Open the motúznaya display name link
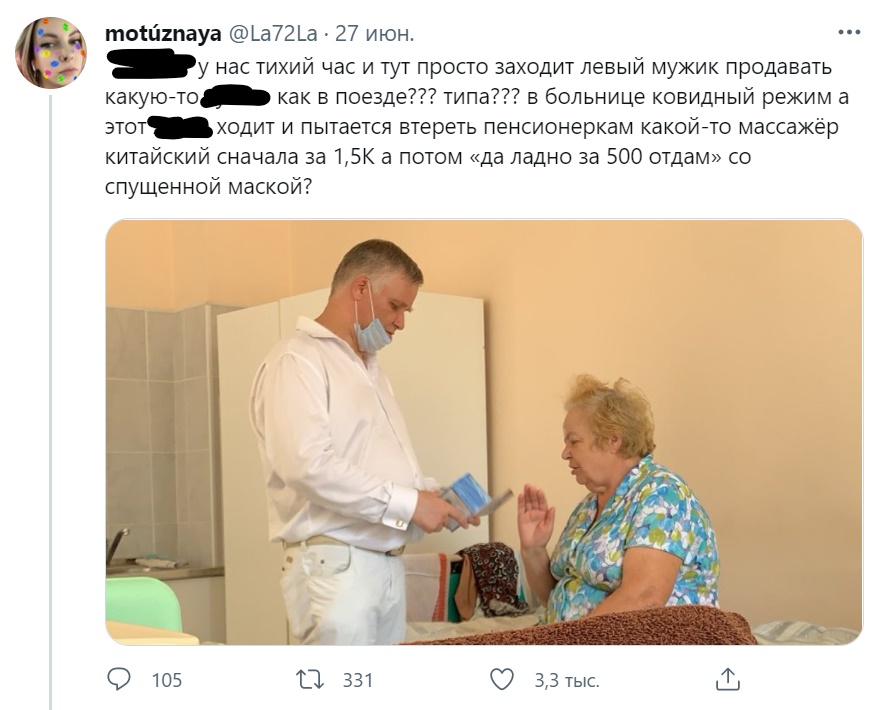Image resolution: width=884 pixels, height=710 pixels. click(x=163, y=34)
